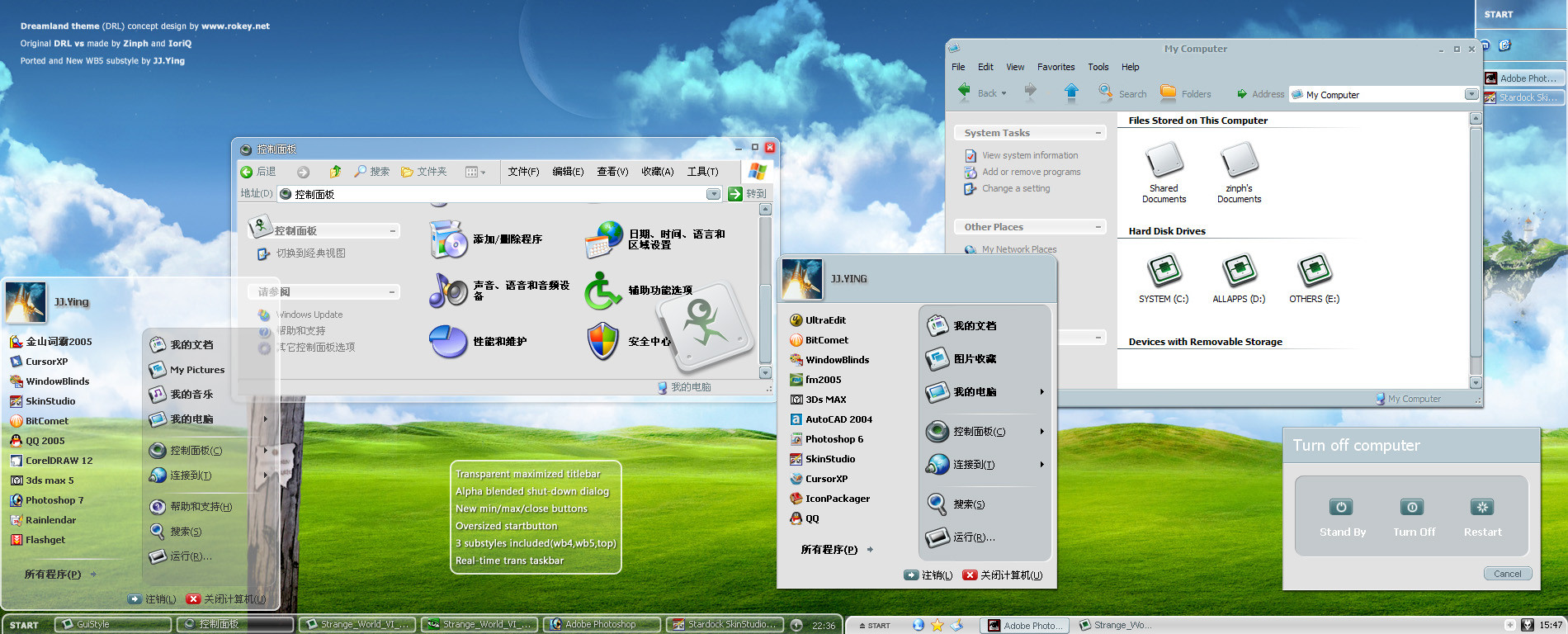The image size is (1568, 634).
Task: Open the 添加/删除程序 category icon
Action: (449, 239)
